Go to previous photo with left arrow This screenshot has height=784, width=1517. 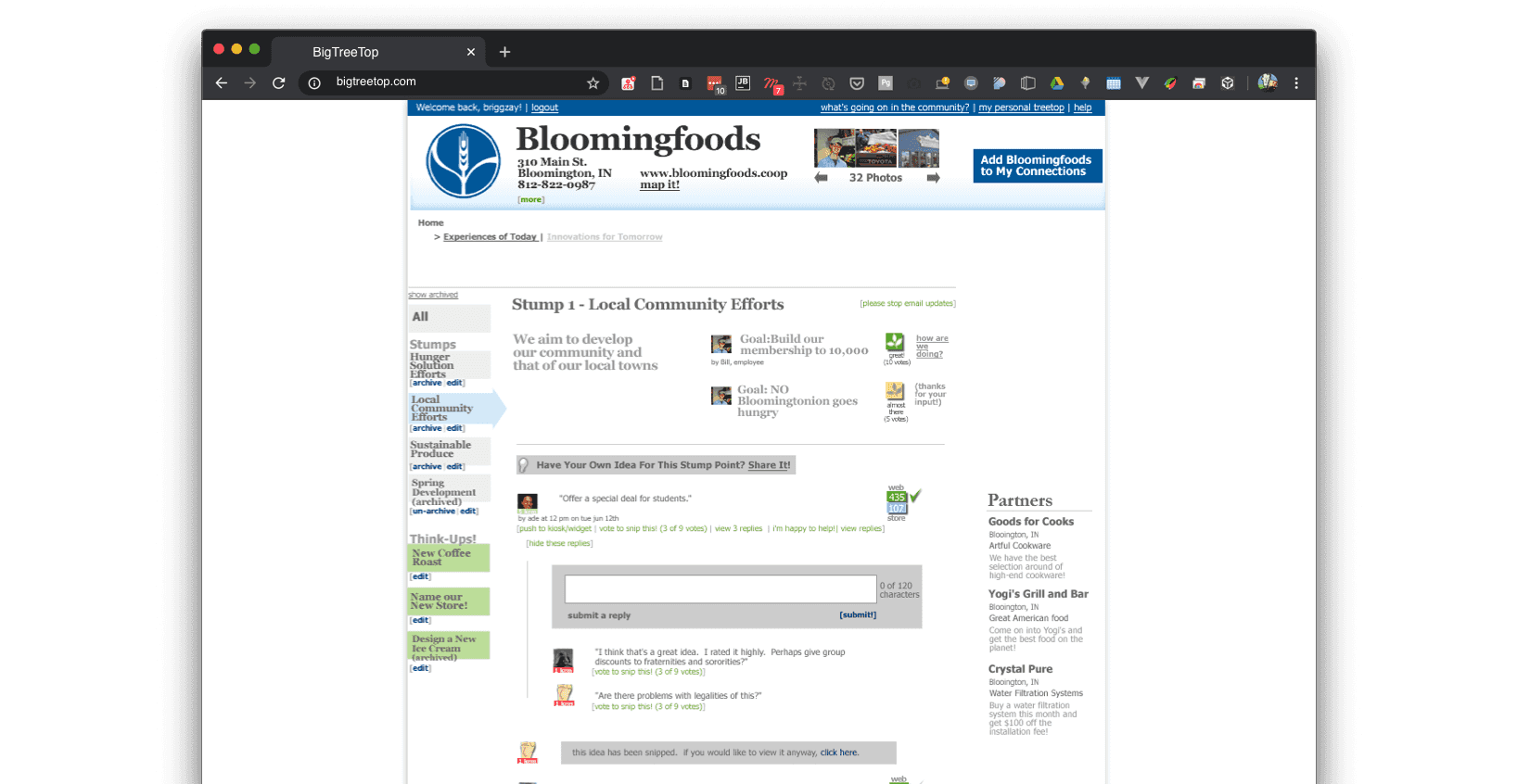click(821, 177)
